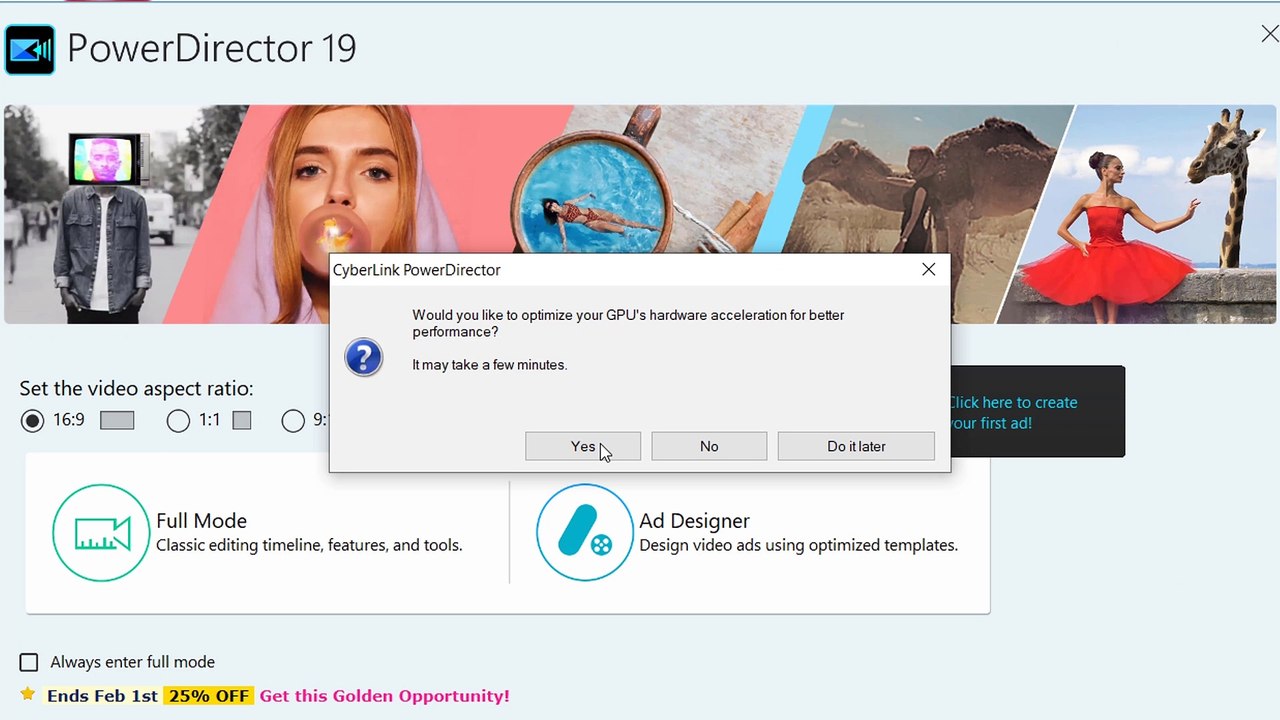Click 'It may take a few minutes.' text
The height and width of the screenshot is (720, 1280).
(490, 365)
